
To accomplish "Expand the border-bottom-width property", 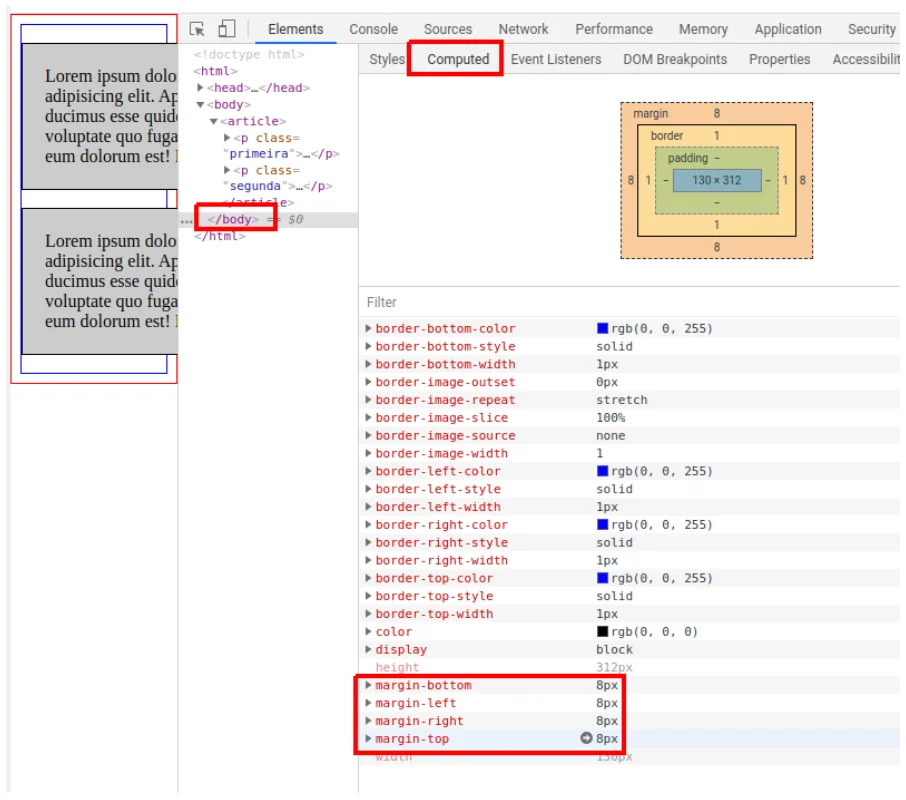I will [368, 364].
